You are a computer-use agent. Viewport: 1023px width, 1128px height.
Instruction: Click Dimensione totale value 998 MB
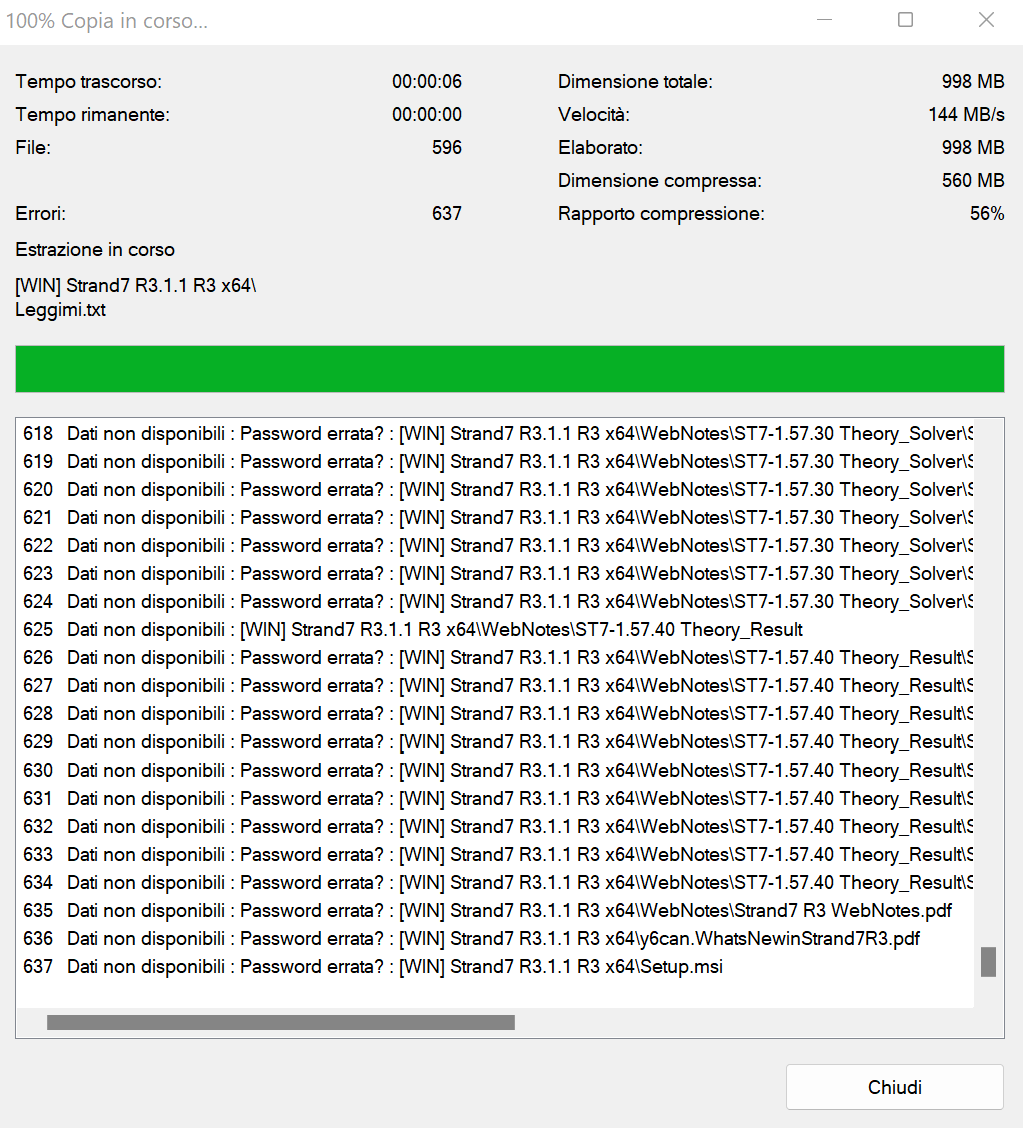point(973,82)
